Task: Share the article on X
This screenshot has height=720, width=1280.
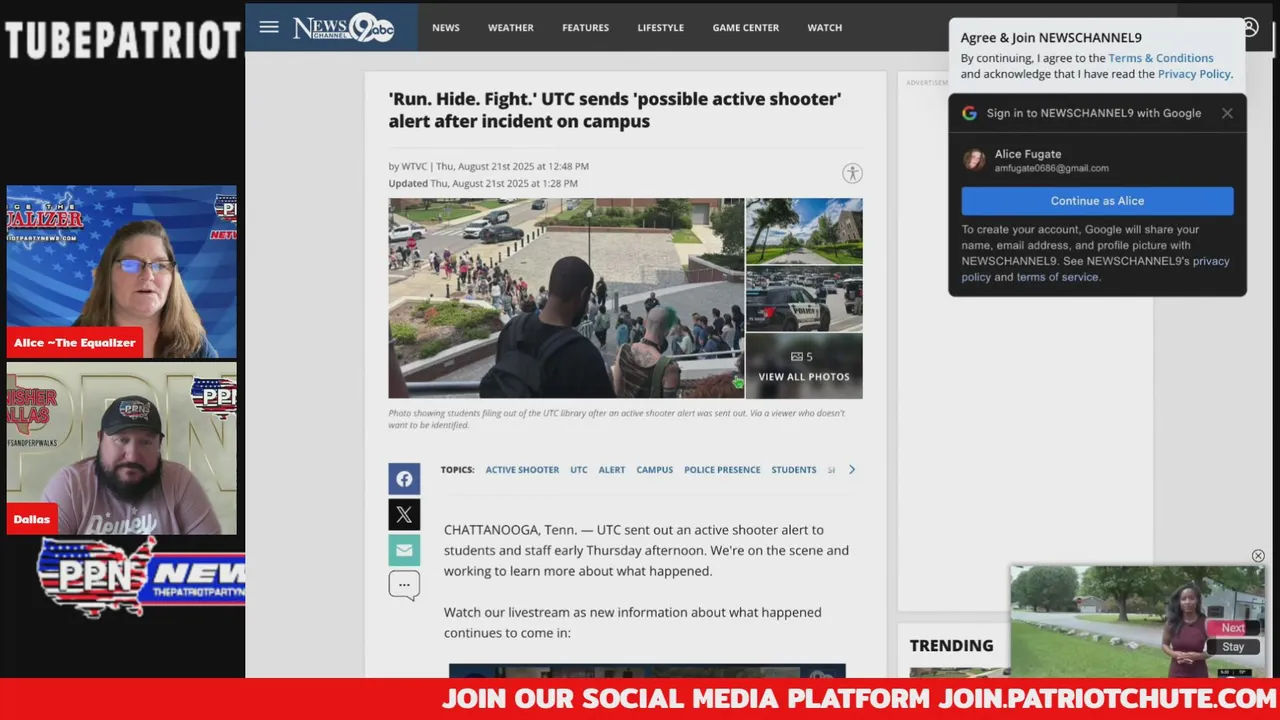Action: pos(404,515)
